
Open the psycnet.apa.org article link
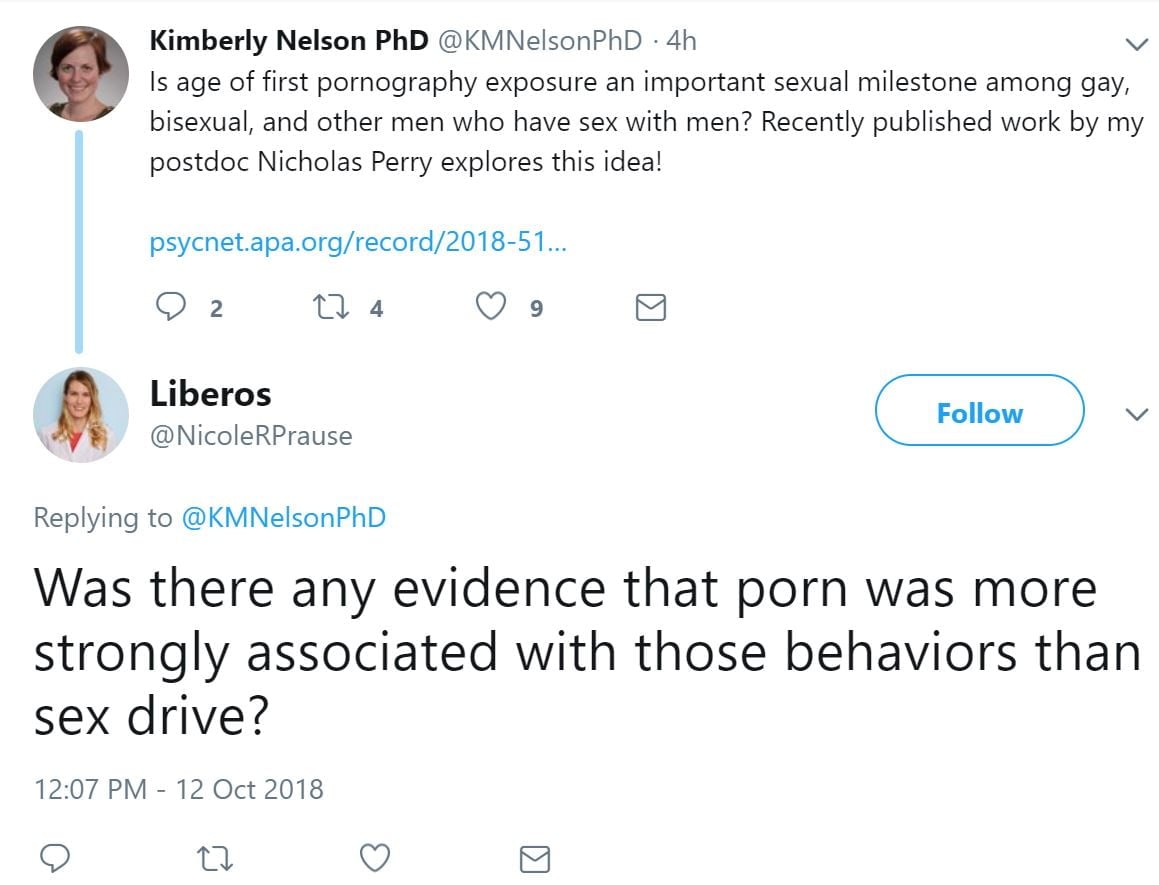(357, 243)
